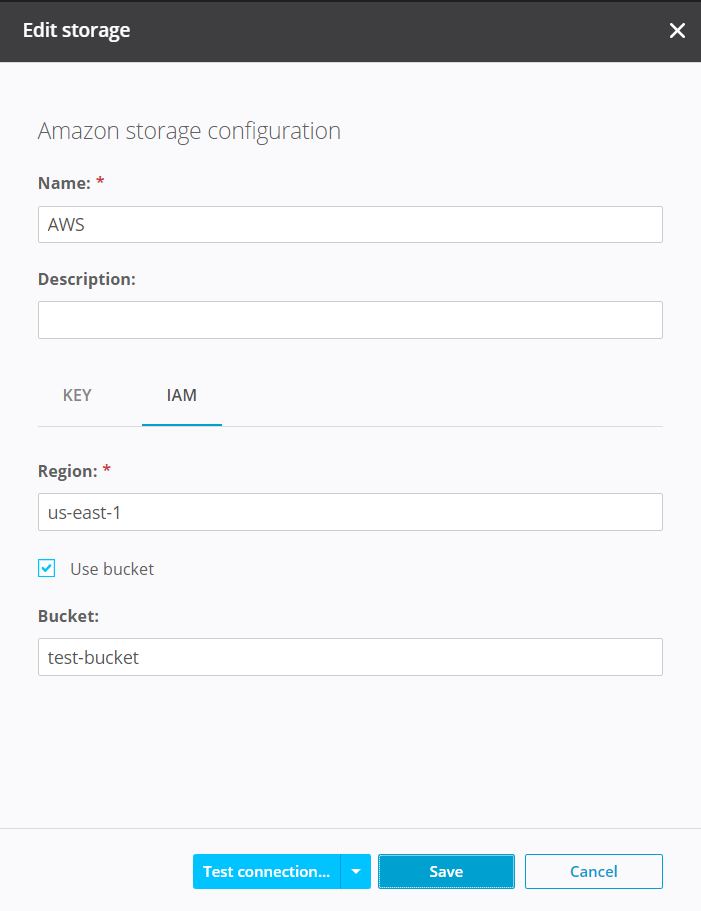Click the red asterisk beside Region
The image size is (701, 911).
click(x=106, y=469)
